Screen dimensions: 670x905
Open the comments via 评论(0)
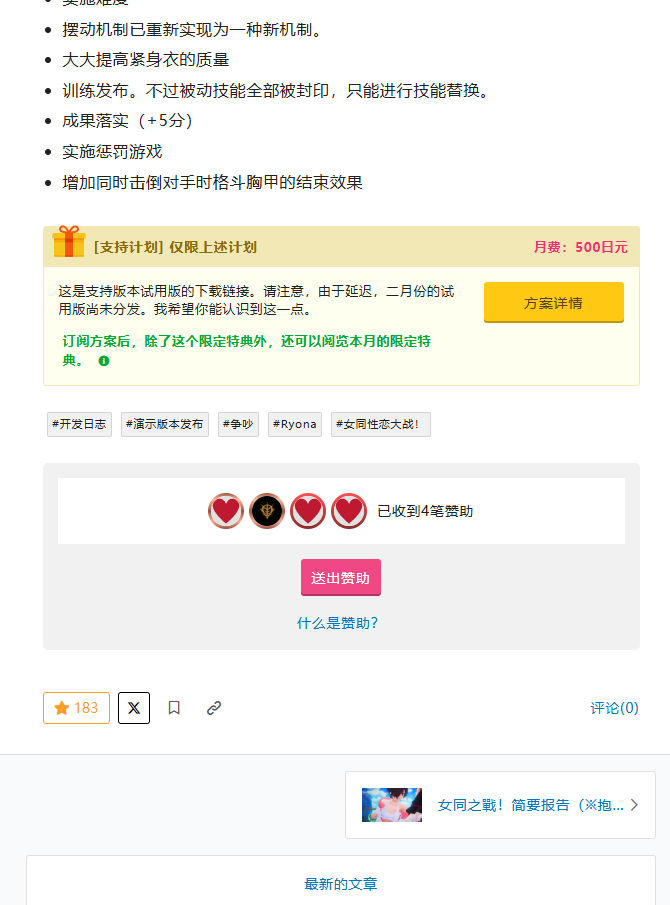pos(613,707)
